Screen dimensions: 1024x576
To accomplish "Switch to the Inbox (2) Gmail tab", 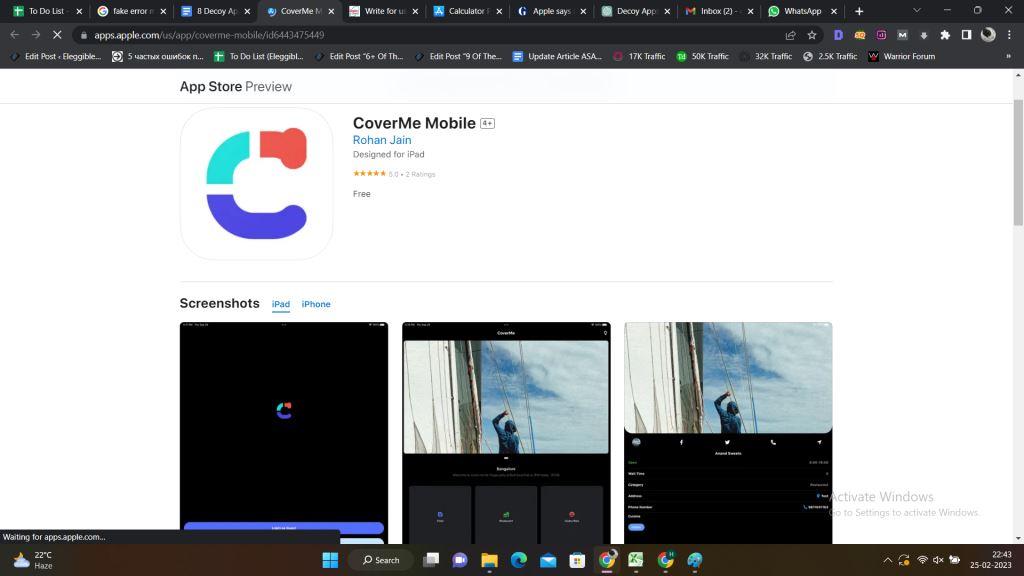I will pyautogui.click(x=718, y=11).
